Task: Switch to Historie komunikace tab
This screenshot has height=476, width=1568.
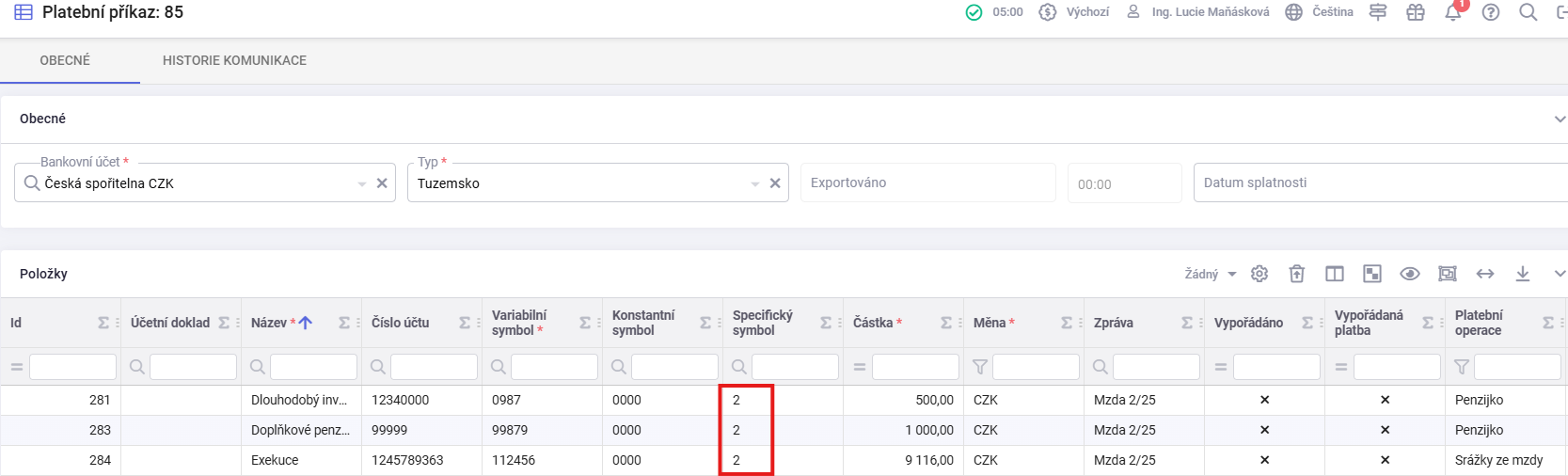Action: [x=234, y=60]
